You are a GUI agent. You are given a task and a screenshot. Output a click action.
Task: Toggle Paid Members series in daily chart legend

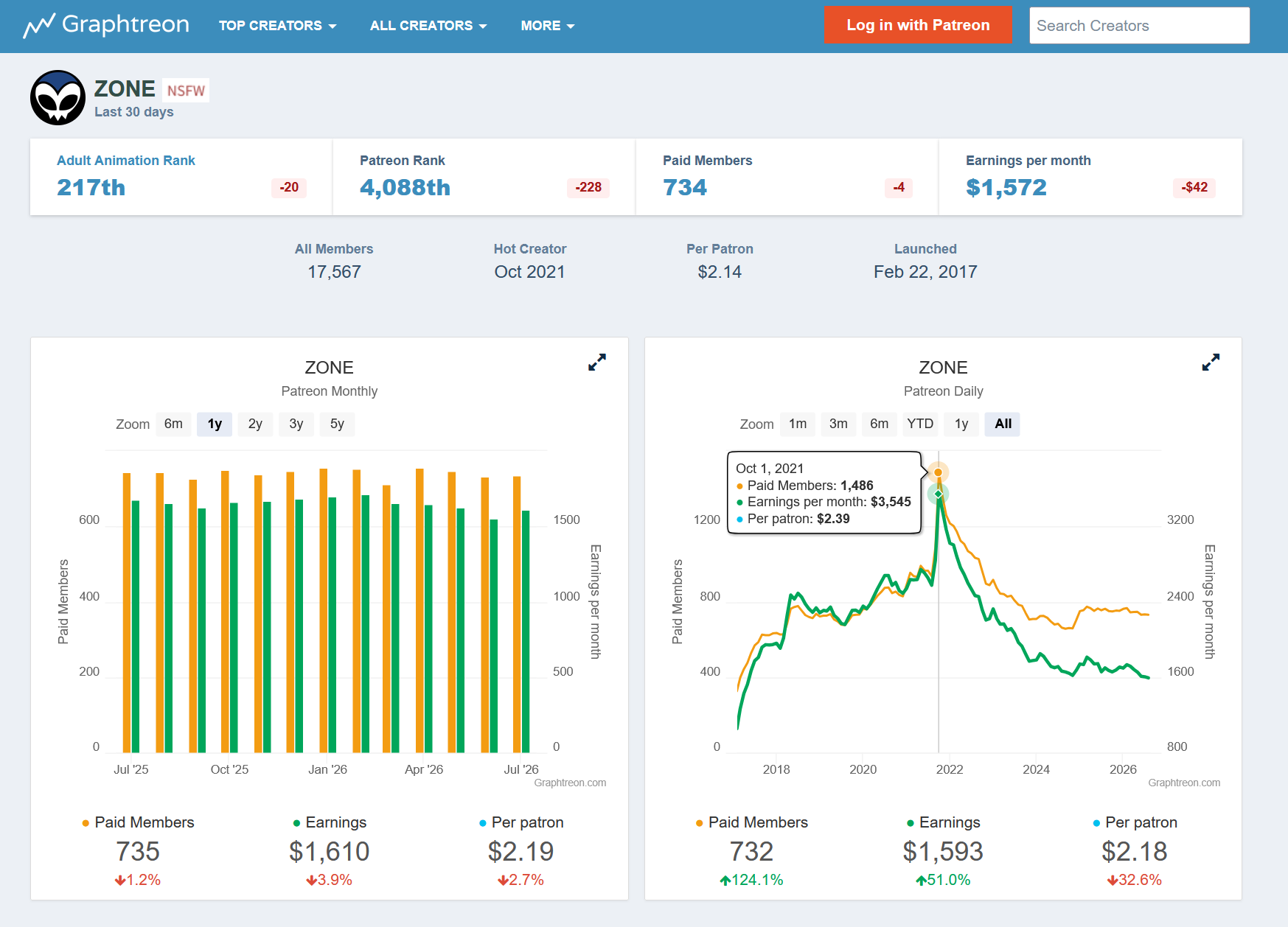[751, 822]
